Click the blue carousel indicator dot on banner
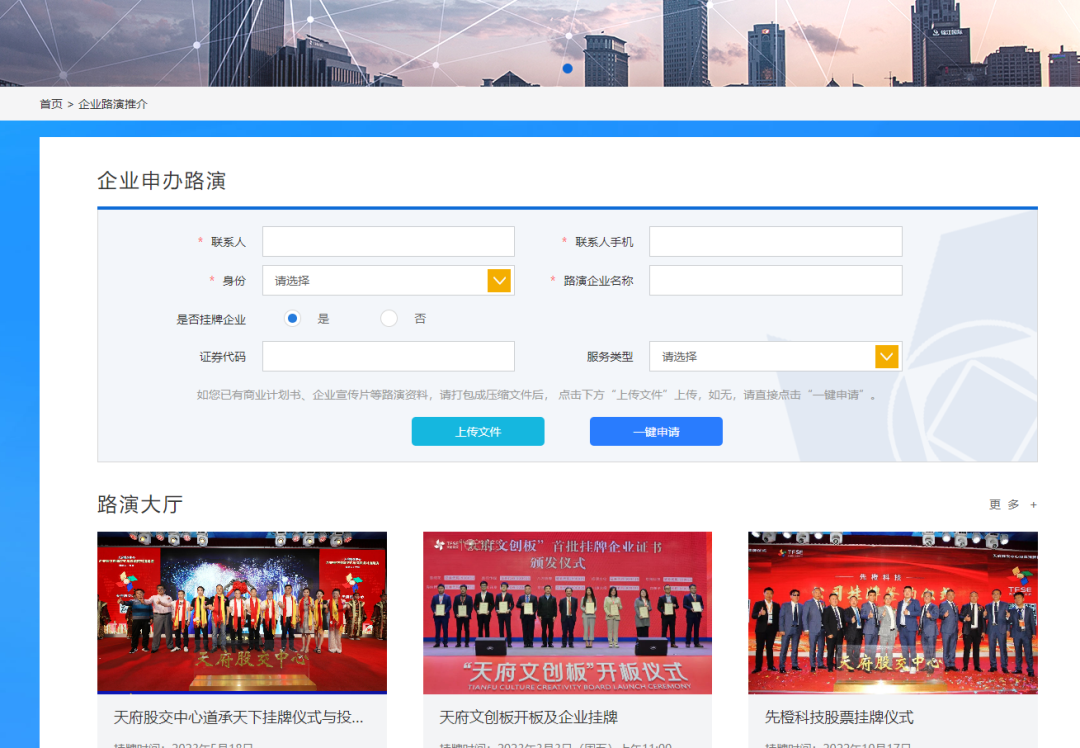Image resolution: width=1080 pixels, height=748 pixels. click(568, 68)
